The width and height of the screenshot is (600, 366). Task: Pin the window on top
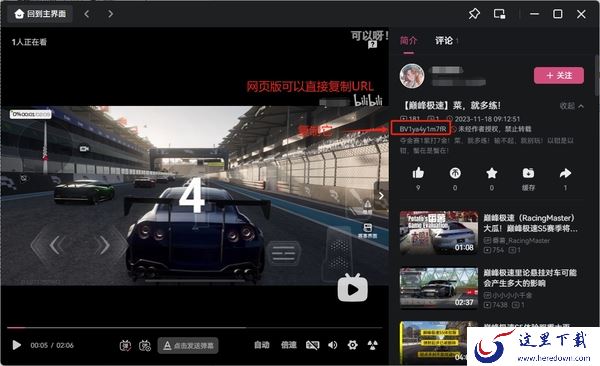(x=474, y=14)
